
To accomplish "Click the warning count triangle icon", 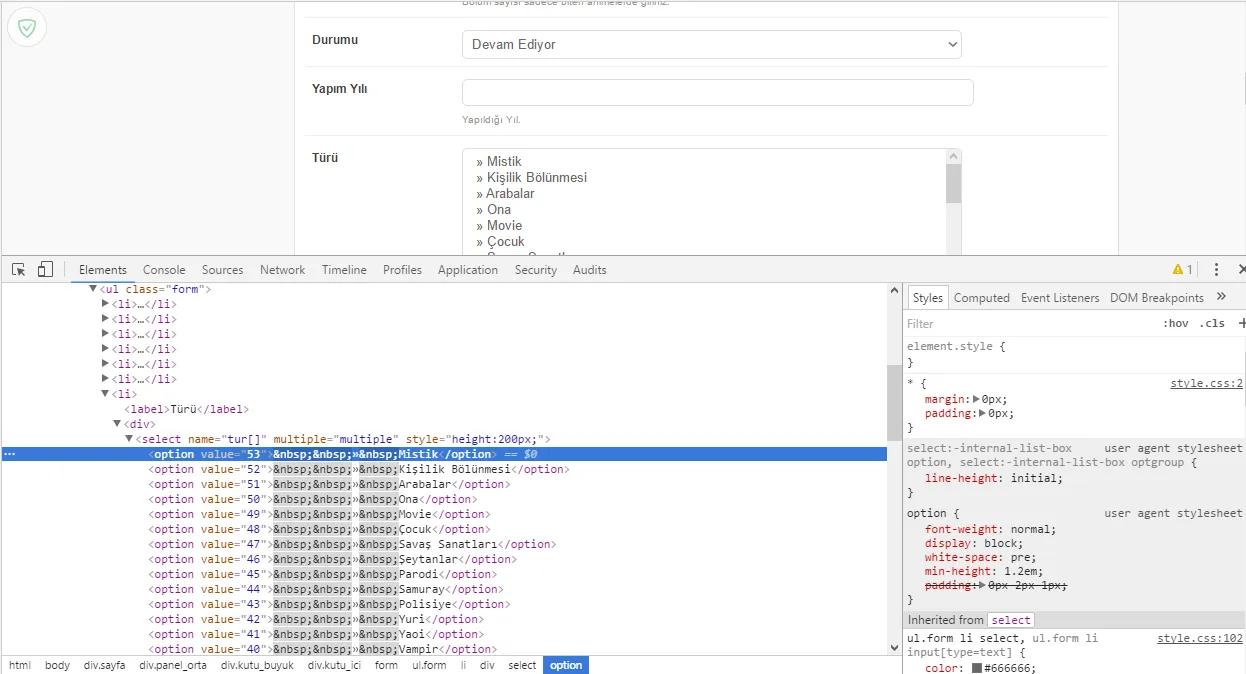I will click(1178, 270).
